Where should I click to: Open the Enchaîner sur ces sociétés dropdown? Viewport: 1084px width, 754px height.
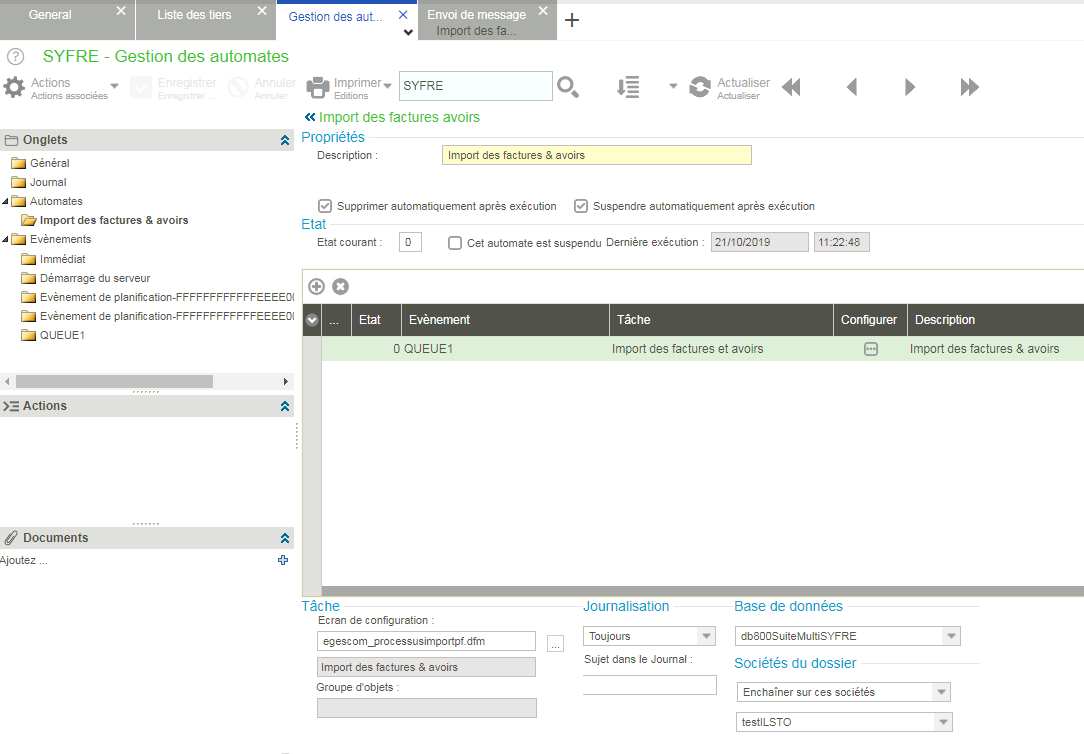click(x=941, y=692)
